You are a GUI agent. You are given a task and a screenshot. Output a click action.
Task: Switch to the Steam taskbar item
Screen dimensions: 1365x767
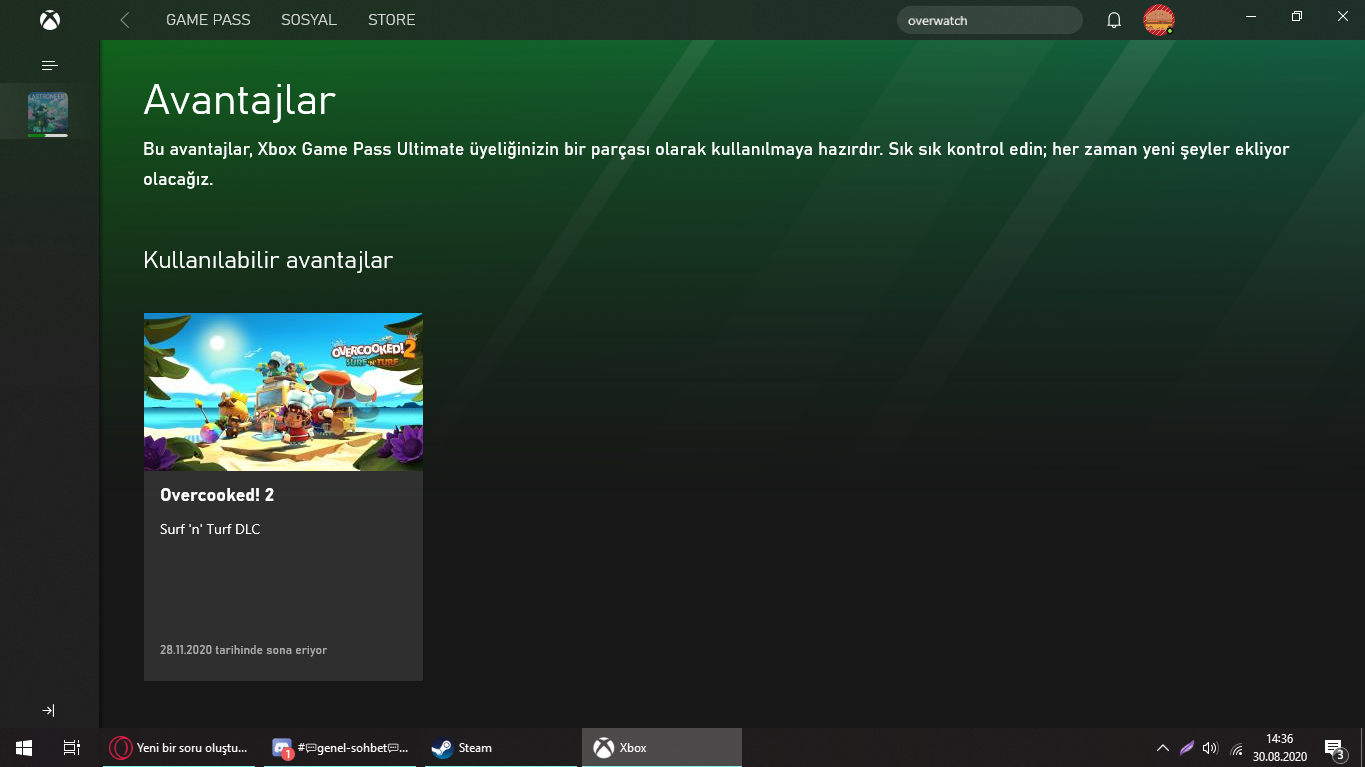tap(502, 747)
